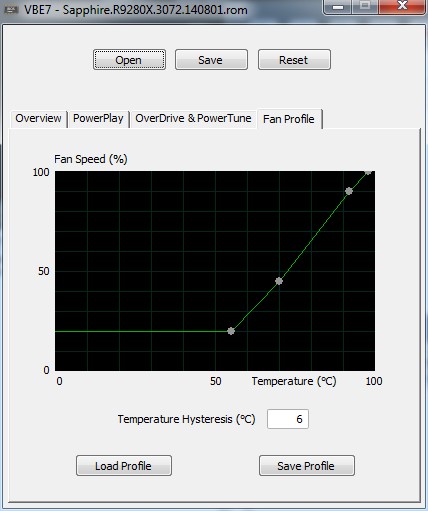Open the OverDrive & PowerTune tab

click(193, 118)
